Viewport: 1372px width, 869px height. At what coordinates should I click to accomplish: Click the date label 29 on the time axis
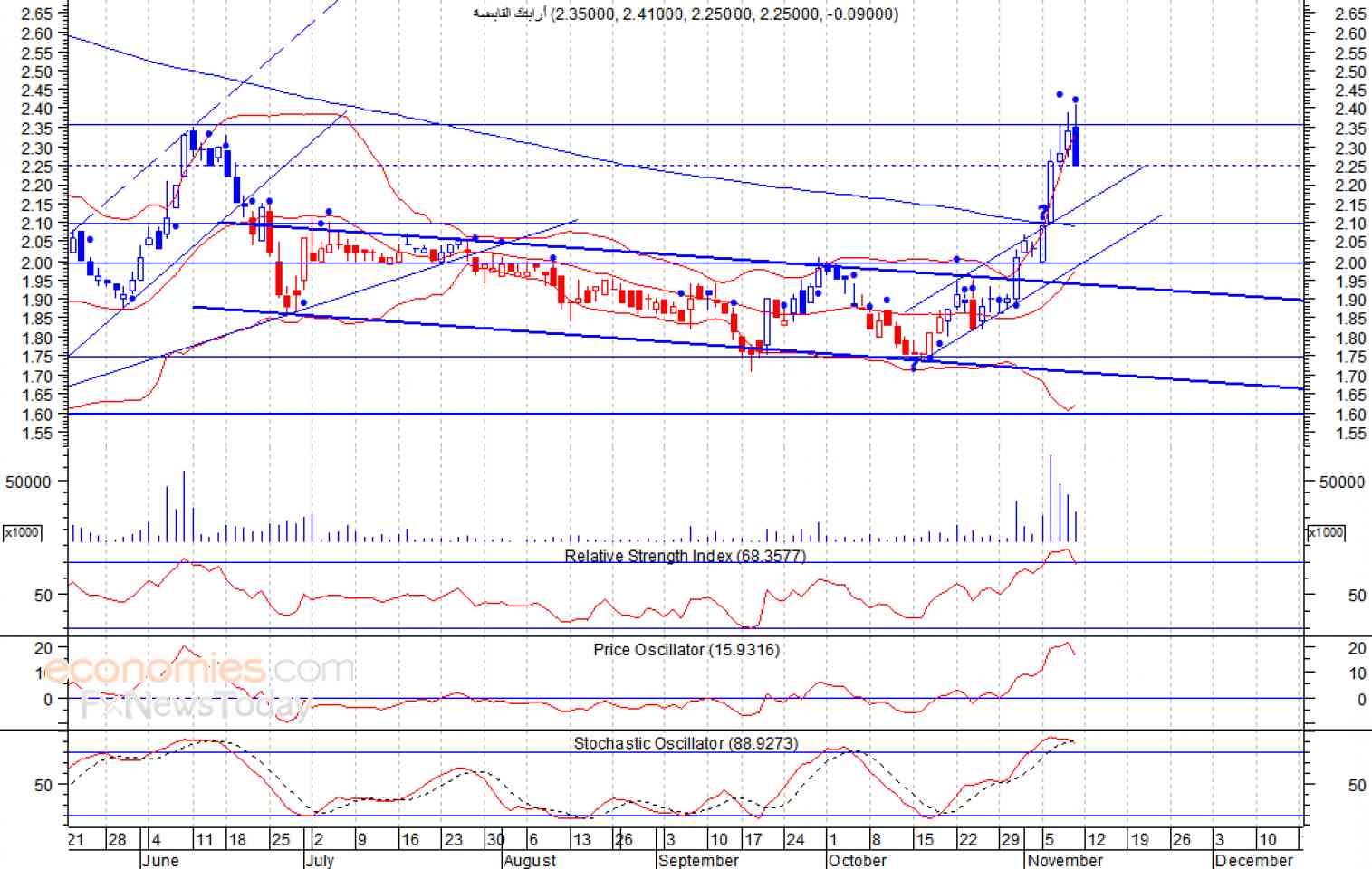coord(1011,839)
